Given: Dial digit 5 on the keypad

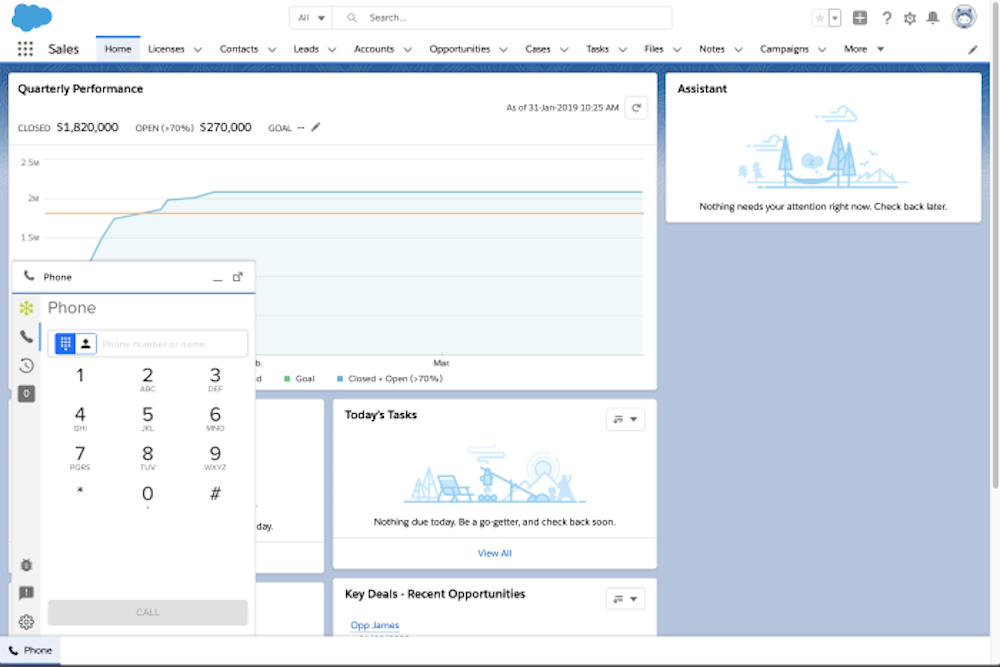Looking at the screenshot, I should pyautogui.click(x=147, y=418).
